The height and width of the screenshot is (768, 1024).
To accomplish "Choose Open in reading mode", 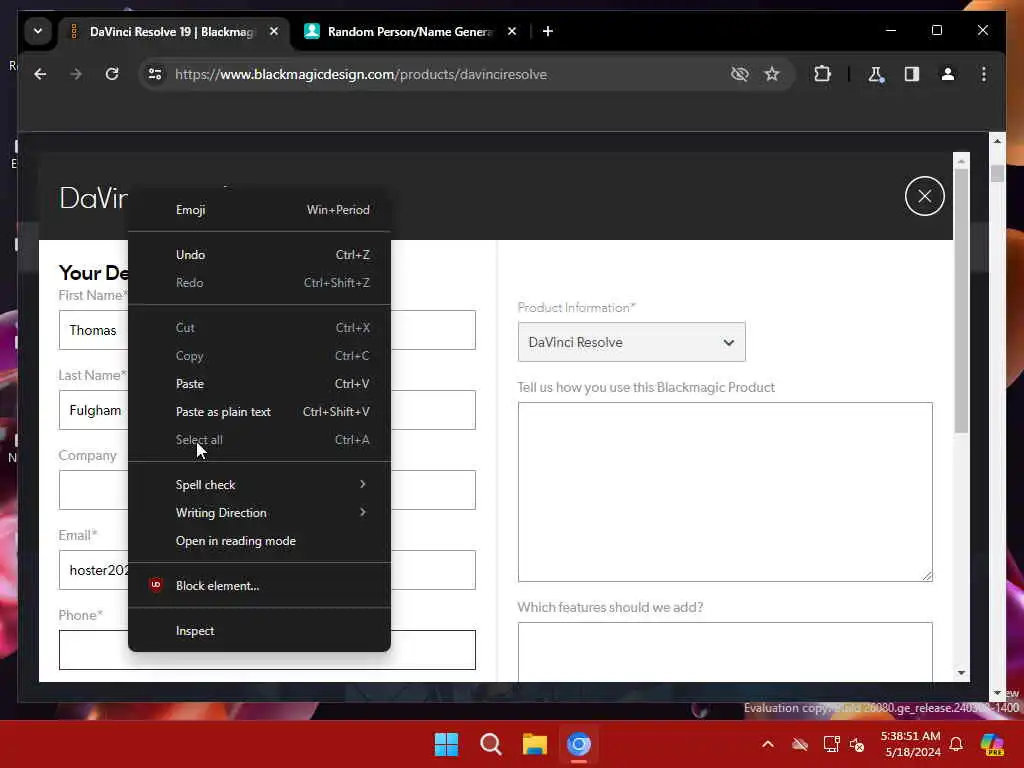I will click(259, 541).
